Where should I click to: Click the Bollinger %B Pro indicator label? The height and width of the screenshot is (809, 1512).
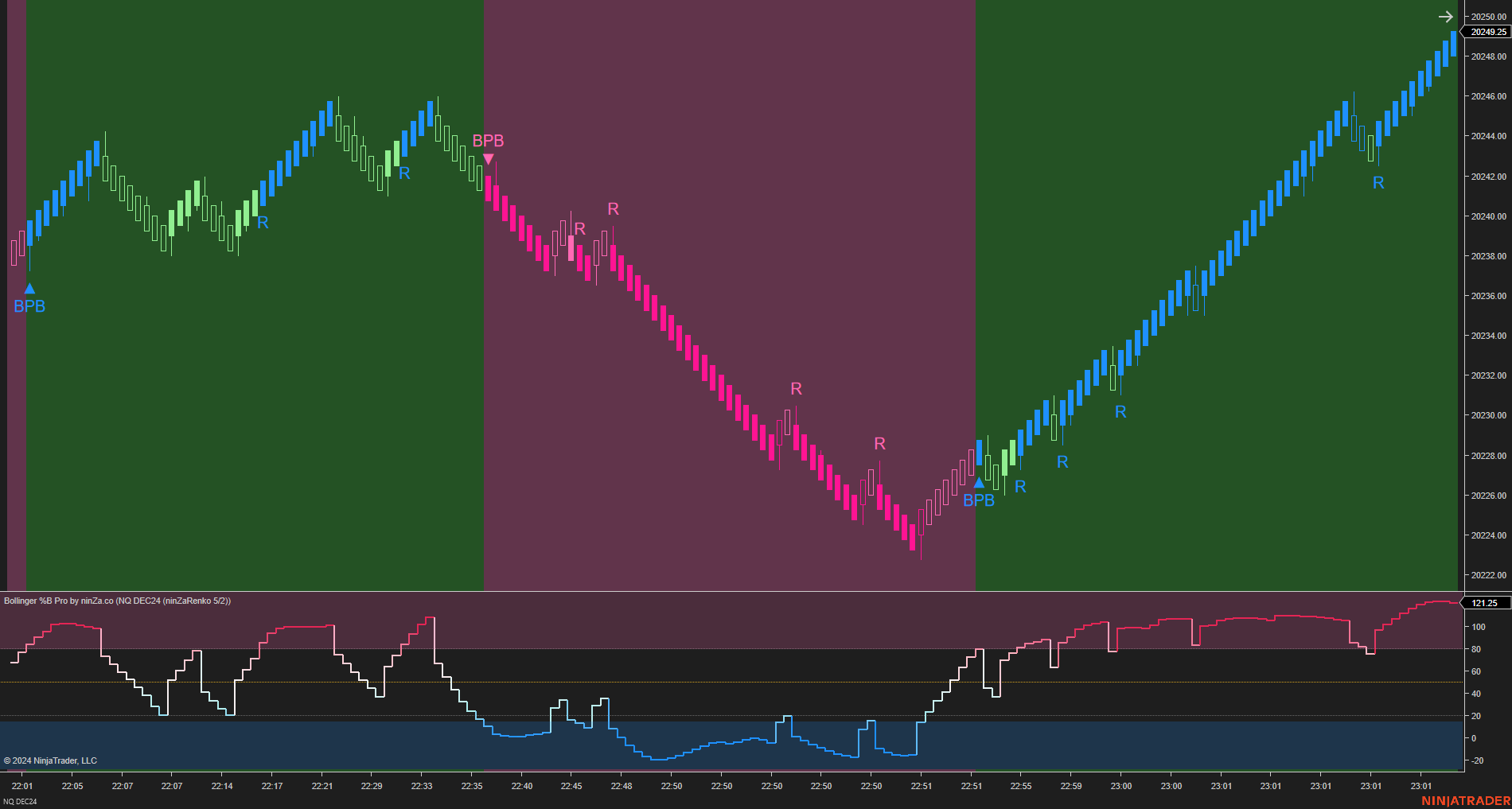click(x=118, y=601)
